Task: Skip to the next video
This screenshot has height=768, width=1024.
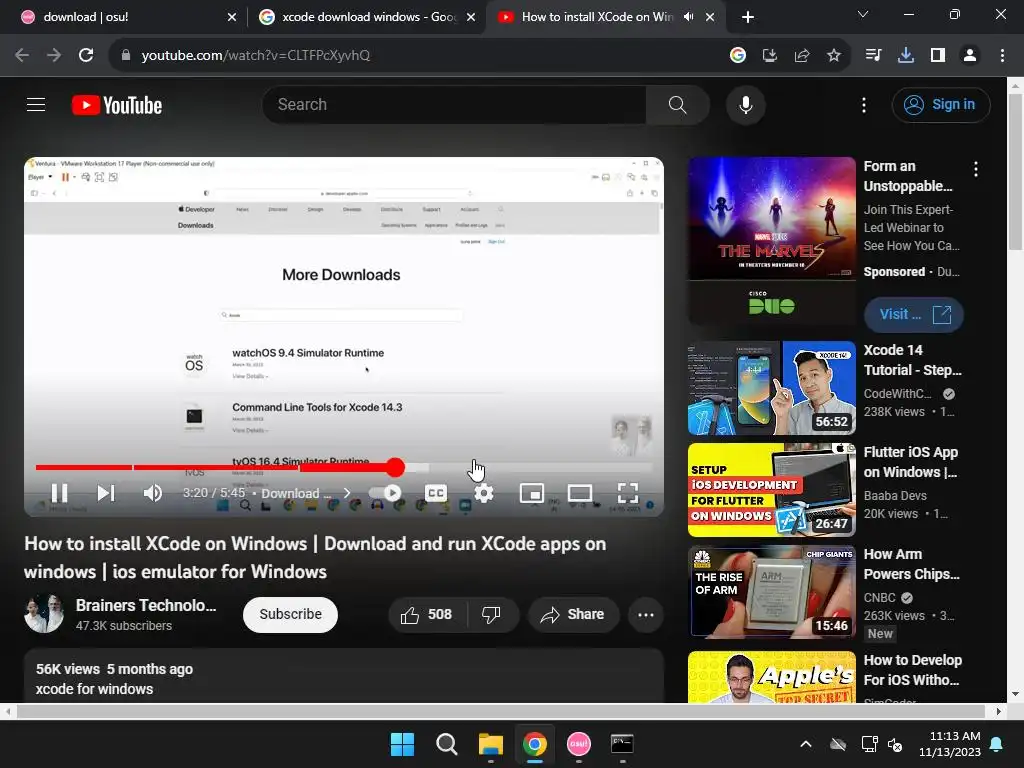Action: [106, 493]
